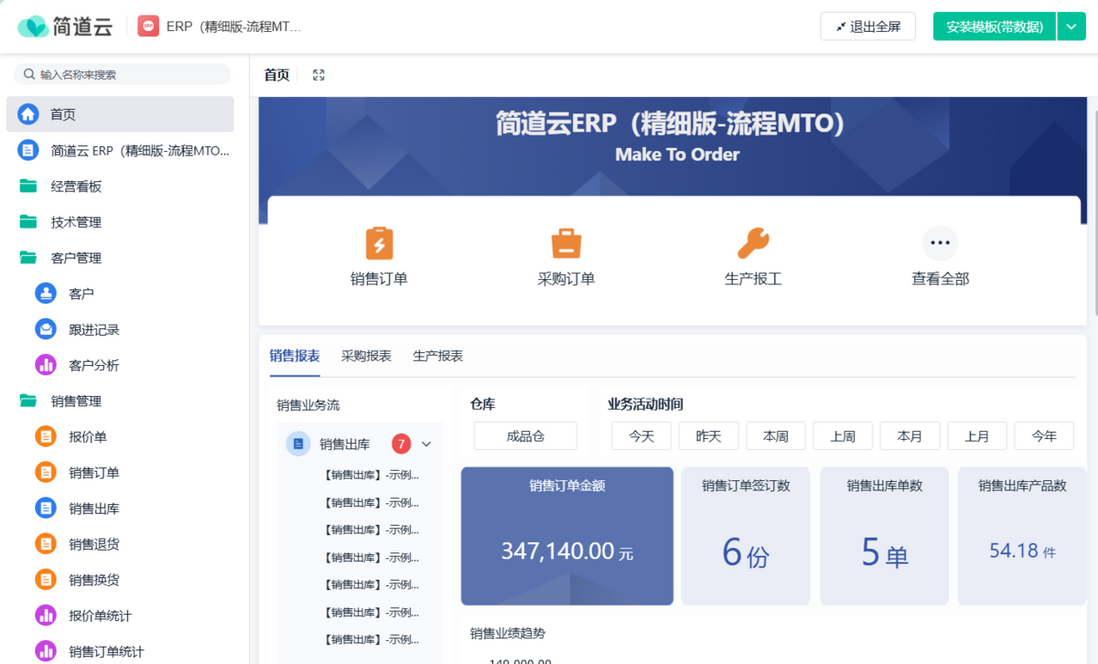Click the 技术管理 folder icon
Screen dimensions: 1098x664
pos(28,221)
